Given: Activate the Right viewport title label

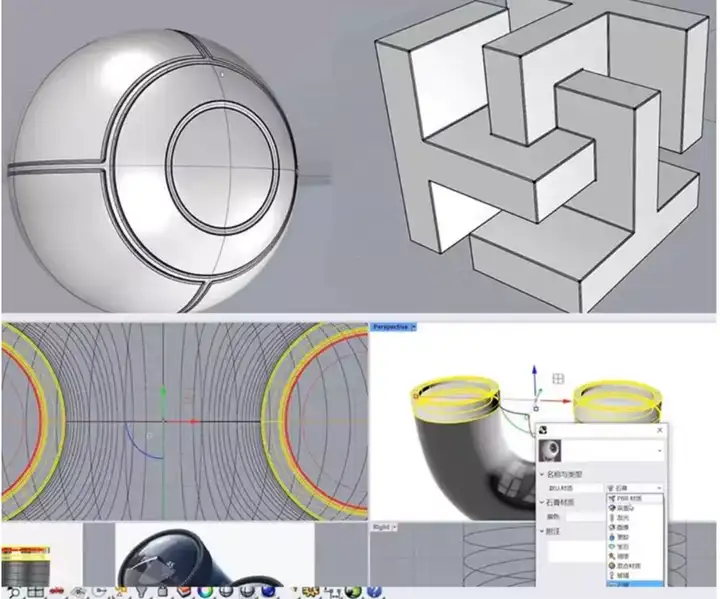Looking at the screenshot, I should 381,527.
